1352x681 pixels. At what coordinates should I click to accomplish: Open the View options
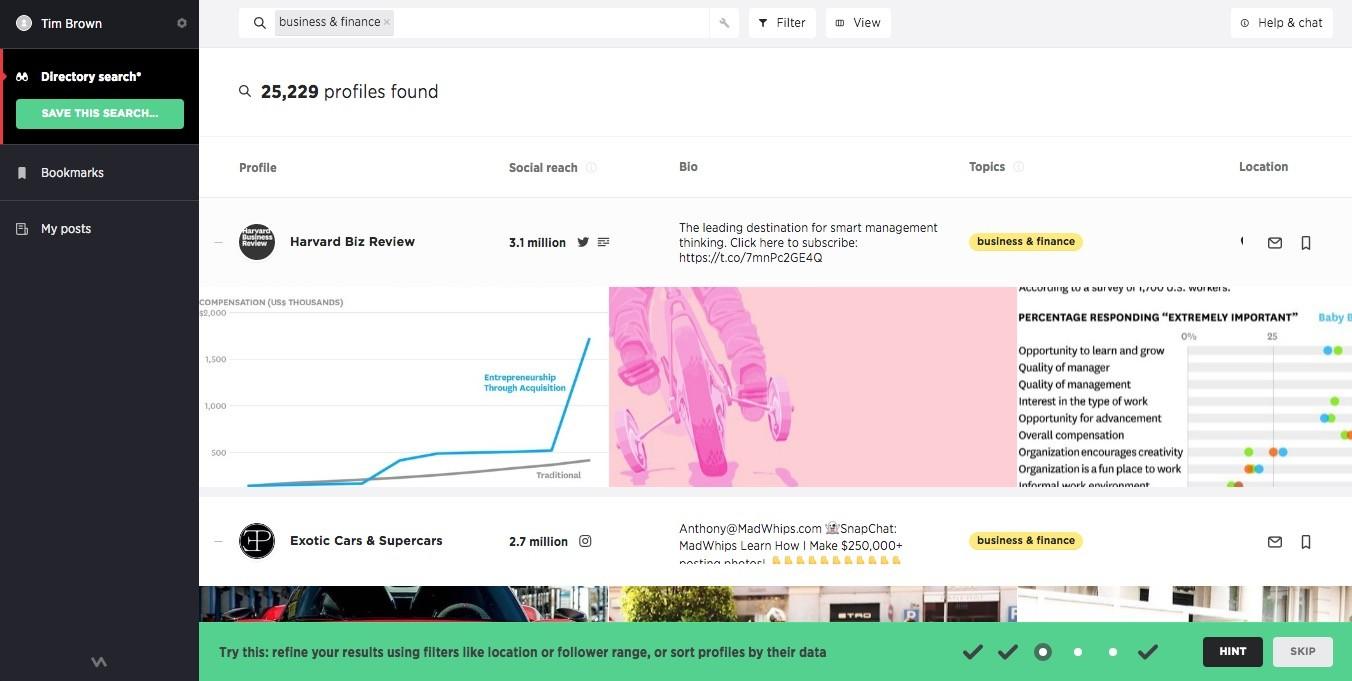(x=858, y=23)
